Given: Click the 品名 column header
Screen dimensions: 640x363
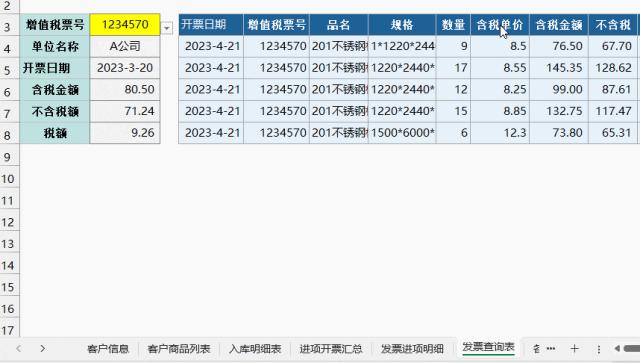Looking at the screenshot, I should pos(339,24).
